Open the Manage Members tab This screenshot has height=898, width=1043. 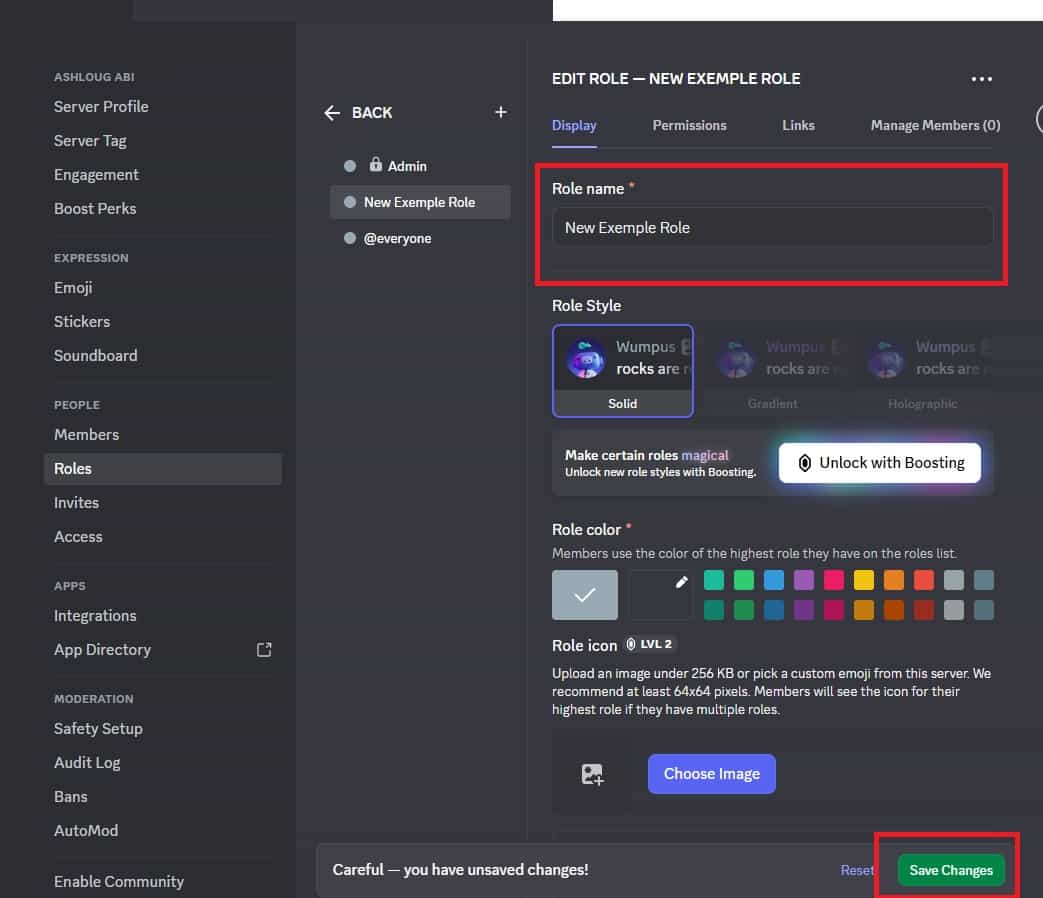pyautogui.click(x=933, y=125)
